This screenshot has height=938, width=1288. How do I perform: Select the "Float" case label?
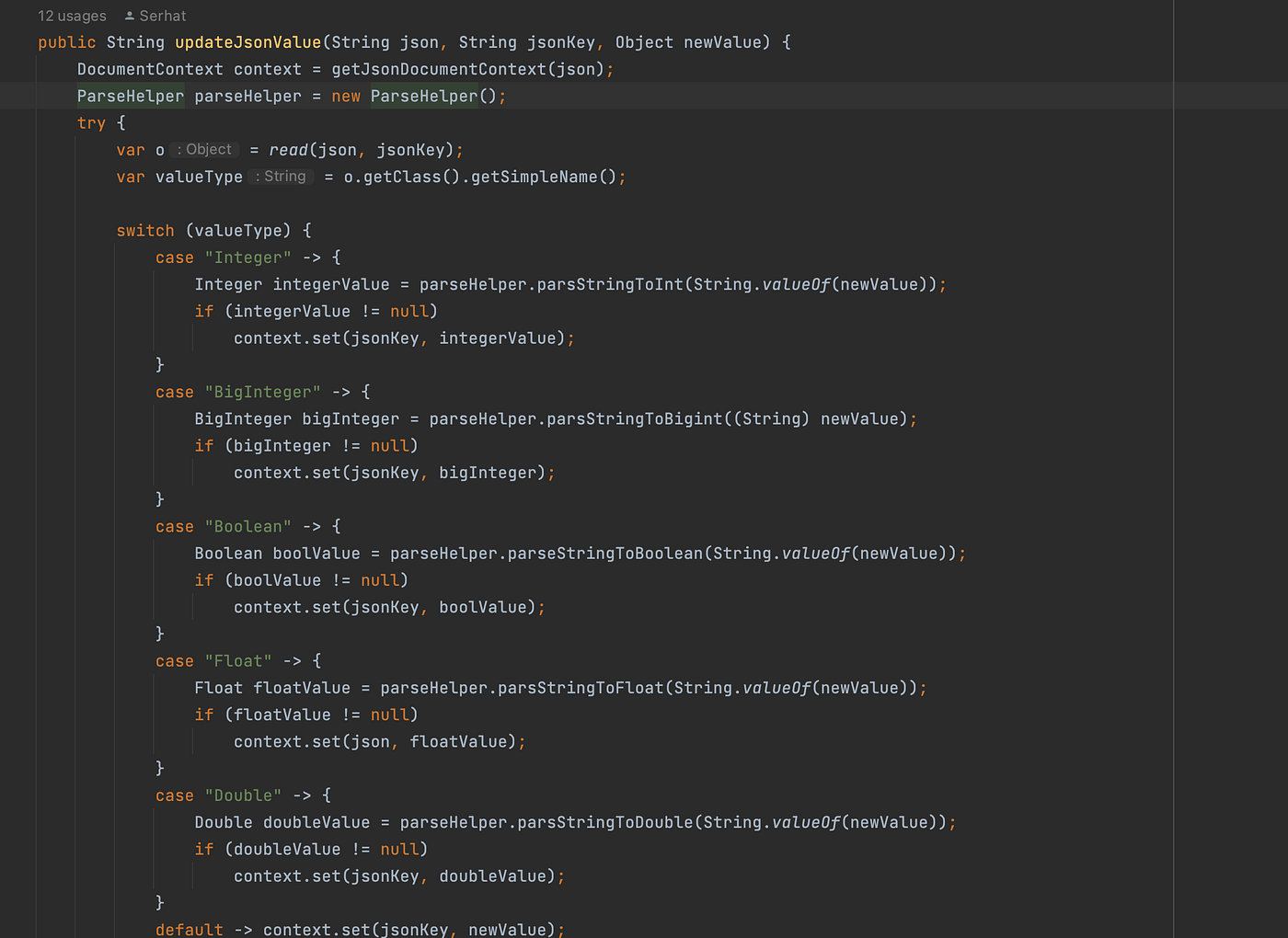(238, 659)
